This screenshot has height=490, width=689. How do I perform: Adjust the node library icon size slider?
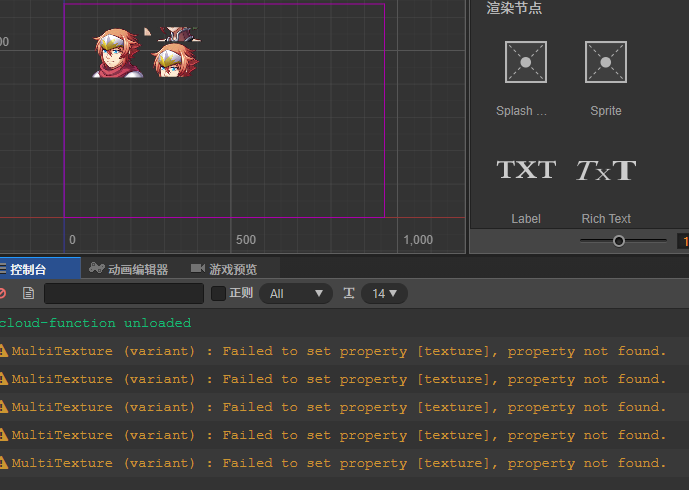click(x=619, y=241)
